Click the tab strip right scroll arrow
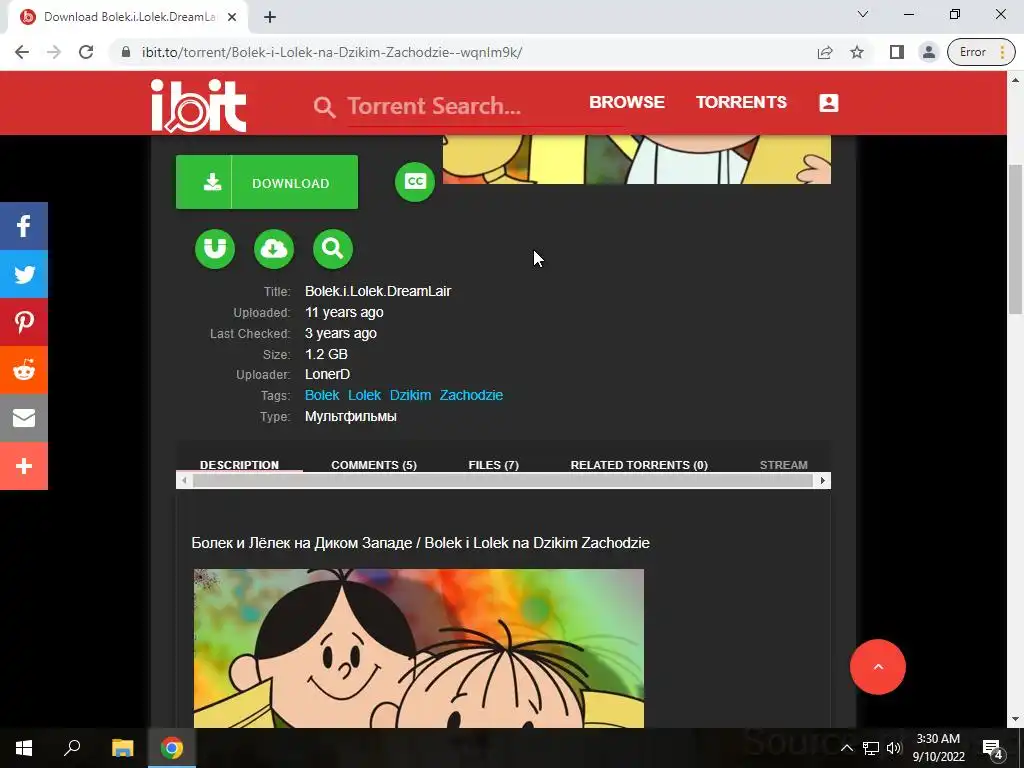This screenshot has width=1024, height=768. point(822,481)
